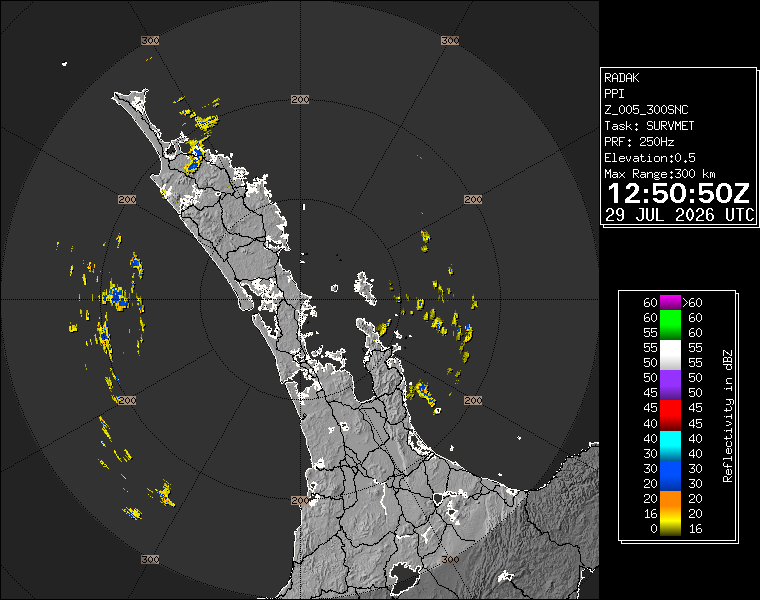This screenshot has width=760, height=600.
Task: Pick the cyan 40 dBZ legend swatch
Action: [670, 445]
